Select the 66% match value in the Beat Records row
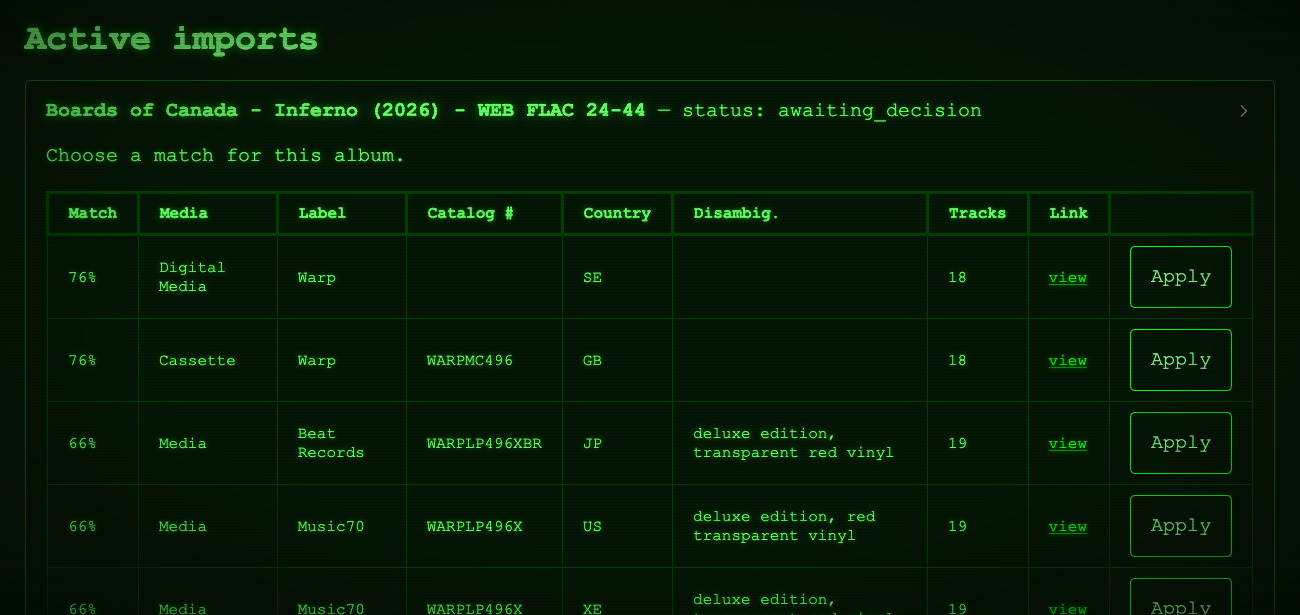This screenshot has width=1300, height=615. coord(82,443)
